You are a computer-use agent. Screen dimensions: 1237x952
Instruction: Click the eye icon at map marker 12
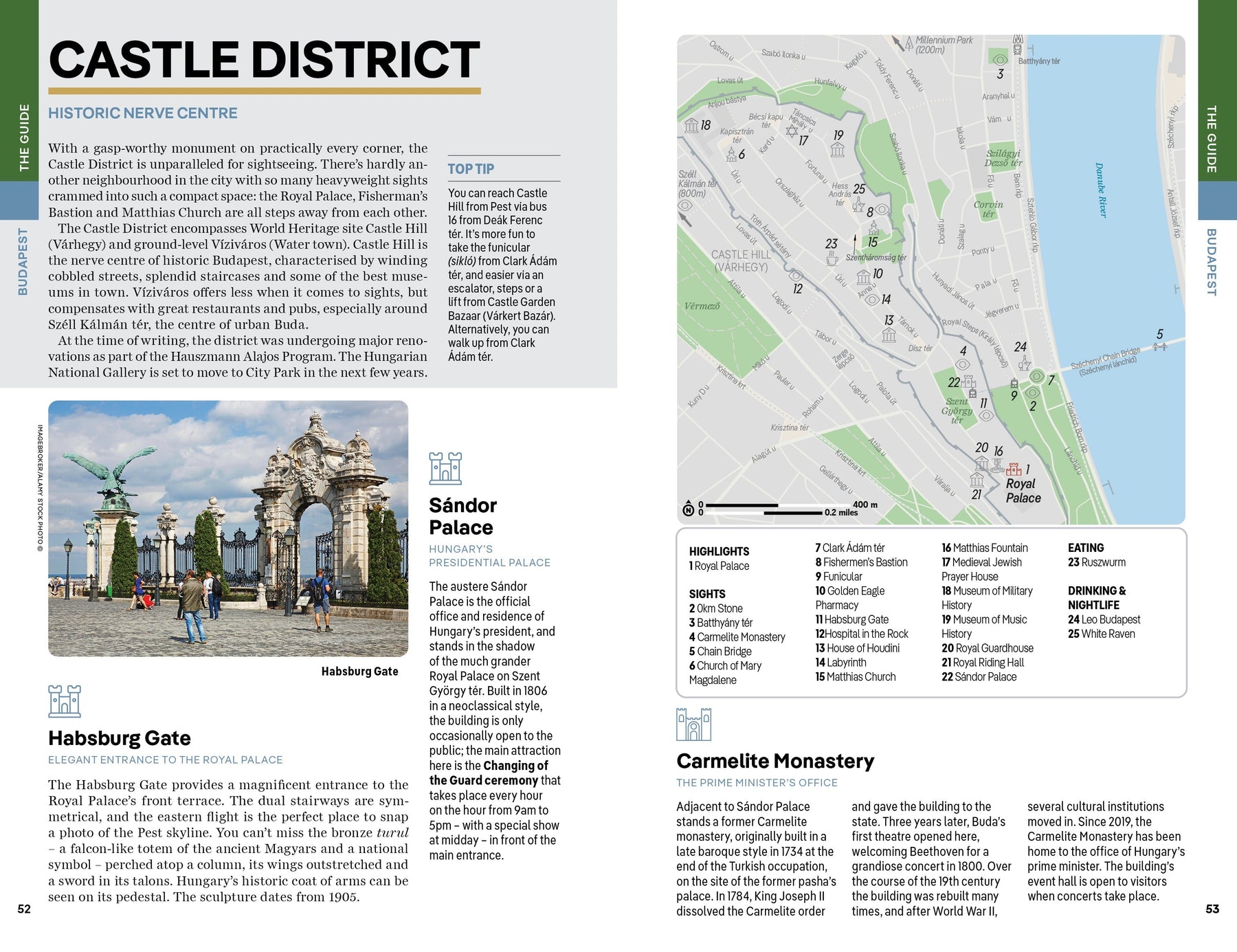click(796, 275)
